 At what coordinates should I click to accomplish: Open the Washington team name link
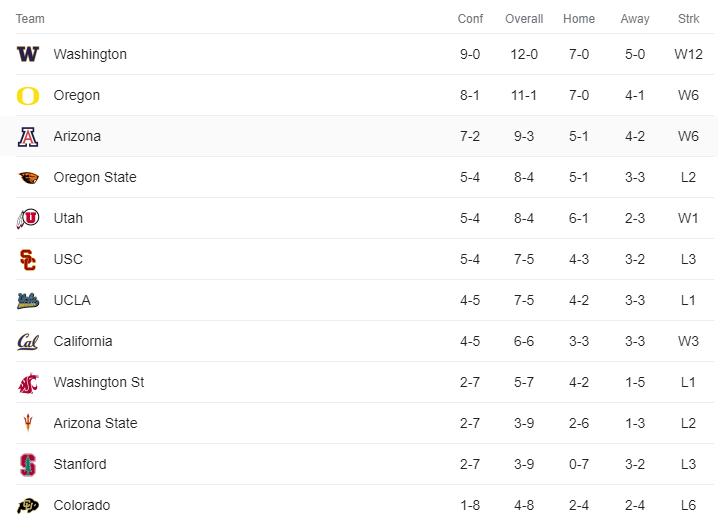90,54
